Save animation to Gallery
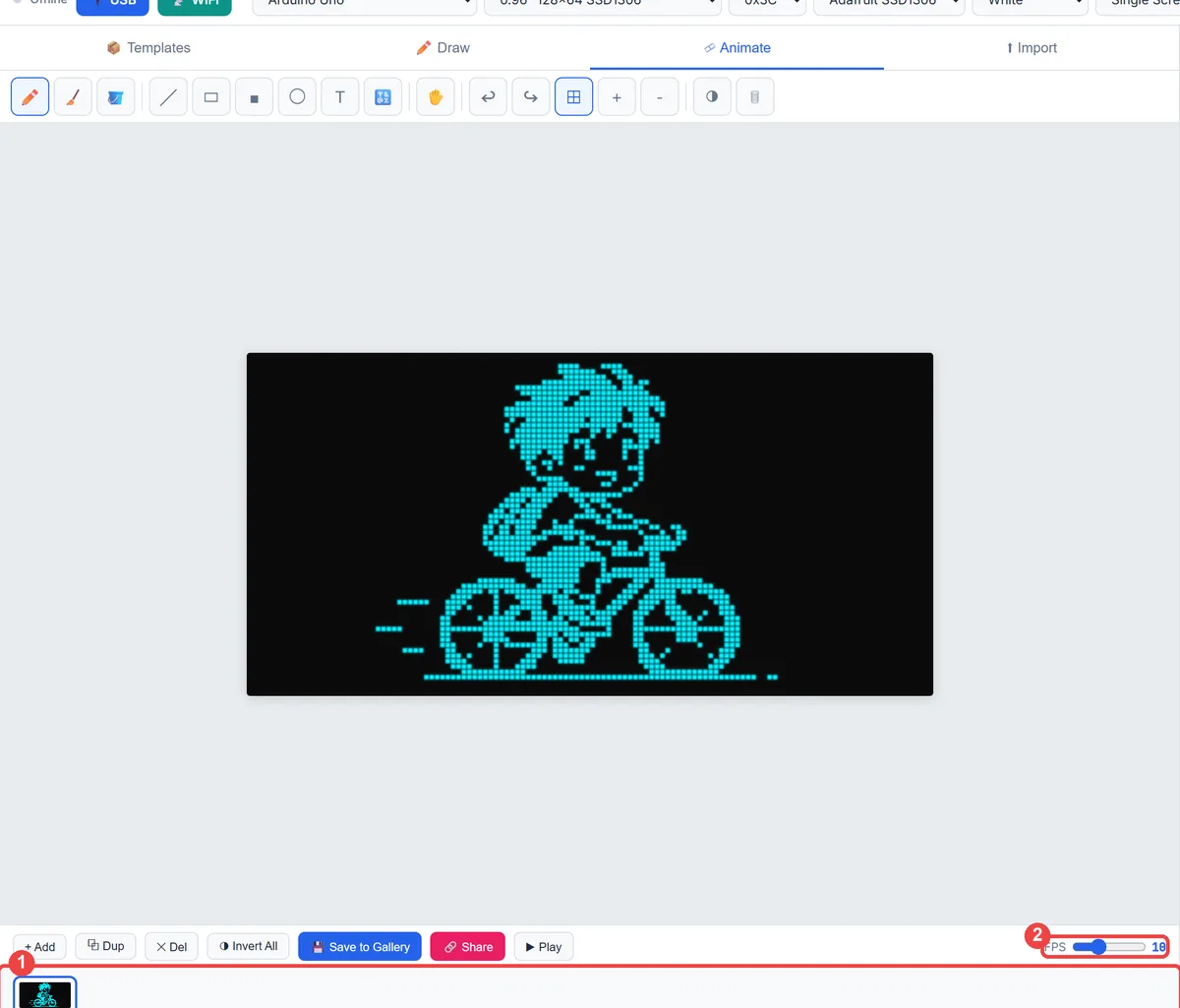 [361, 947]
